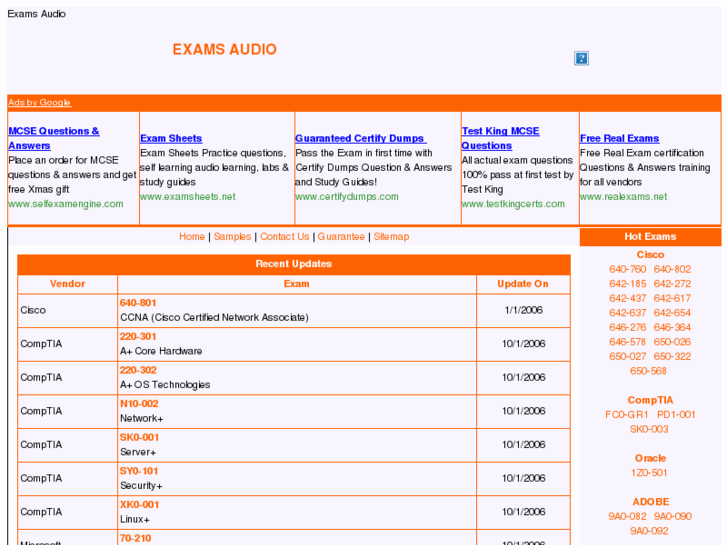This screenshot has height=545, width=727.
Task: Open exam 220-302 A+ OS Technologies
Action: 138,370
